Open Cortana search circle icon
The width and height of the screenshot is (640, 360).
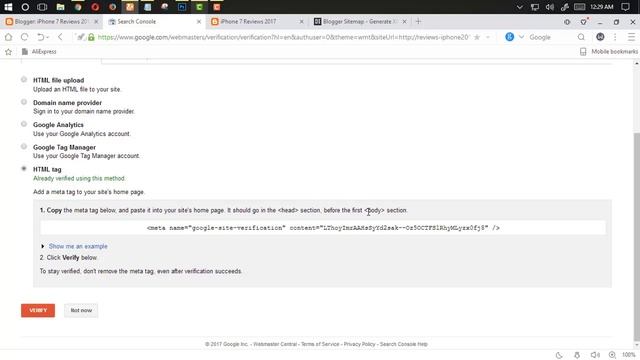pyautogui.click(x=25, y=7)
